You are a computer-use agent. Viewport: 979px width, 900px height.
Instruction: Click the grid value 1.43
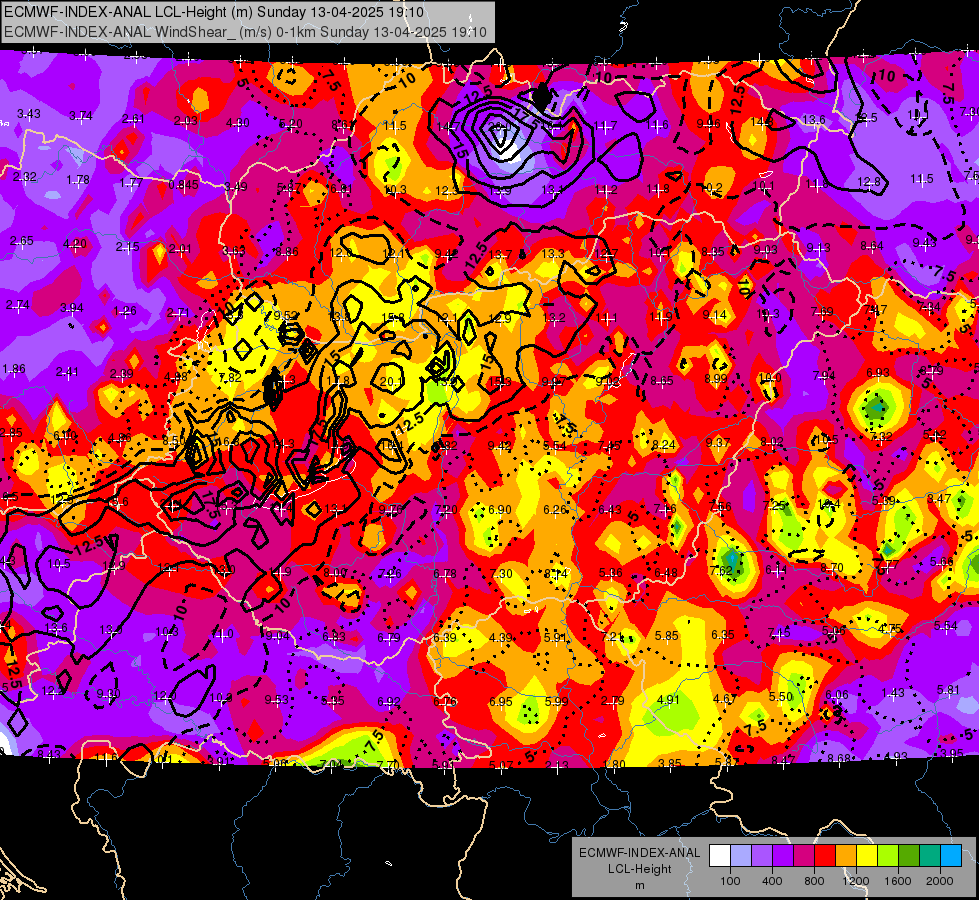[893, 693]
